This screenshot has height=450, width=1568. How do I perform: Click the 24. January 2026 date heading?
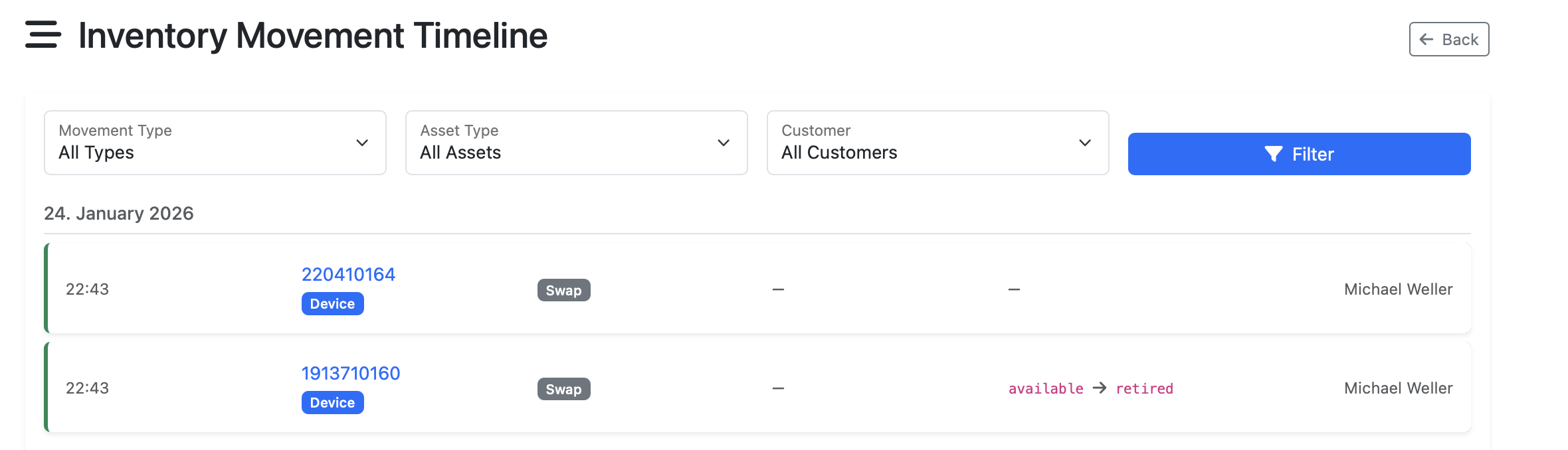pyautogui.click(x=119, y=213)
